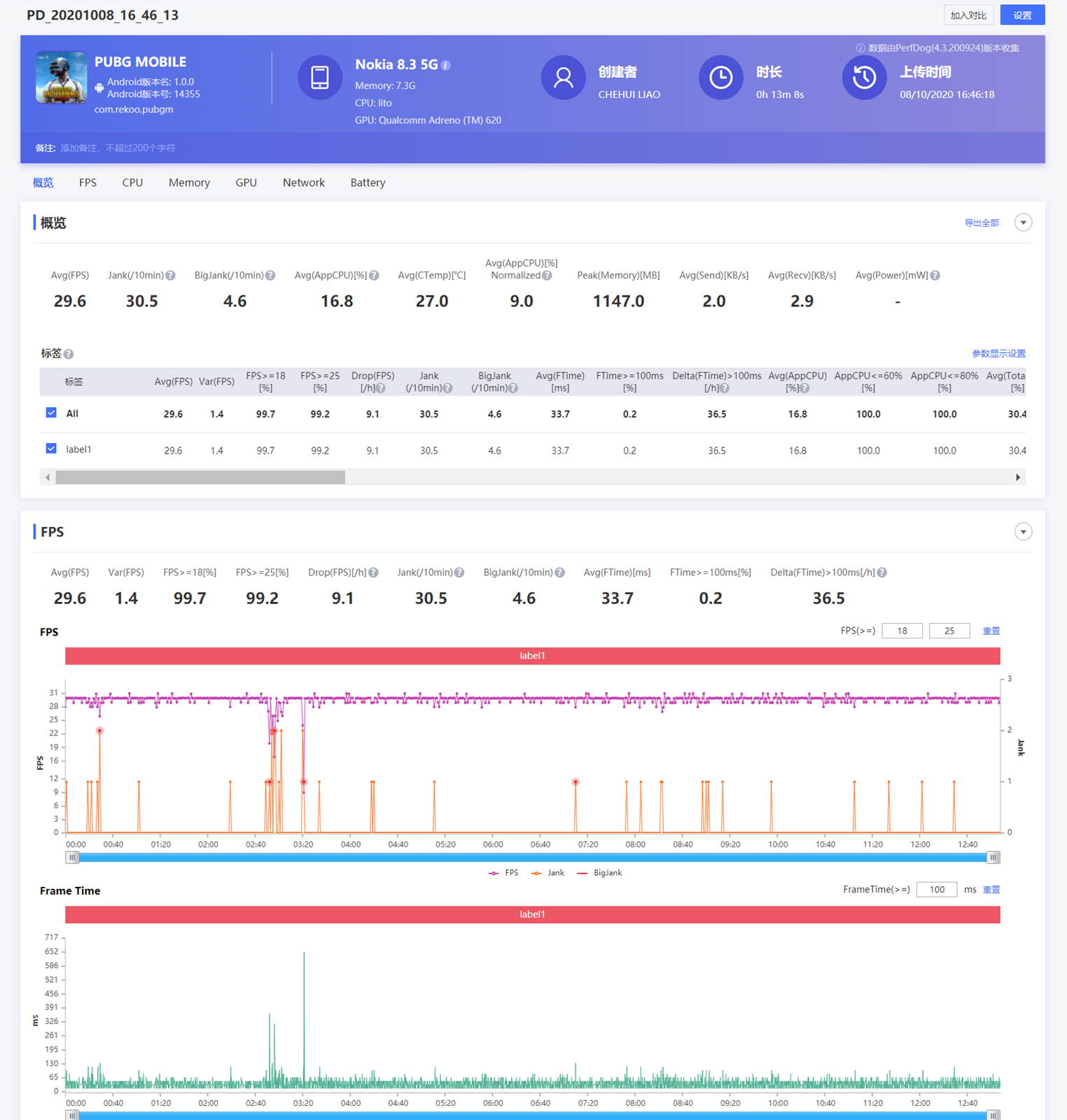
Task: Toggle the Jank series in chart legend
Action: click(548, 873)
